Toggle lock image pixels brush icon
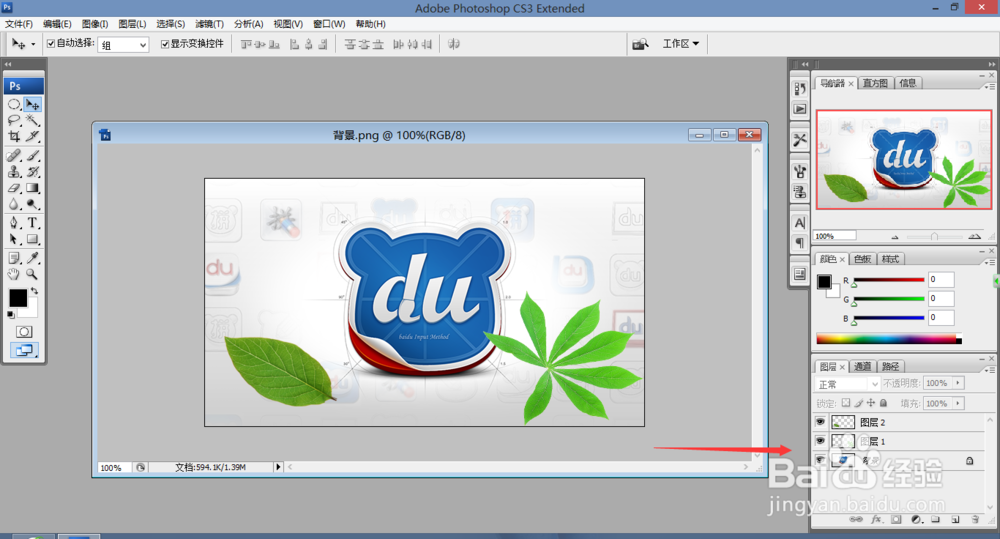1000x539 pixels. click(858, 403)
